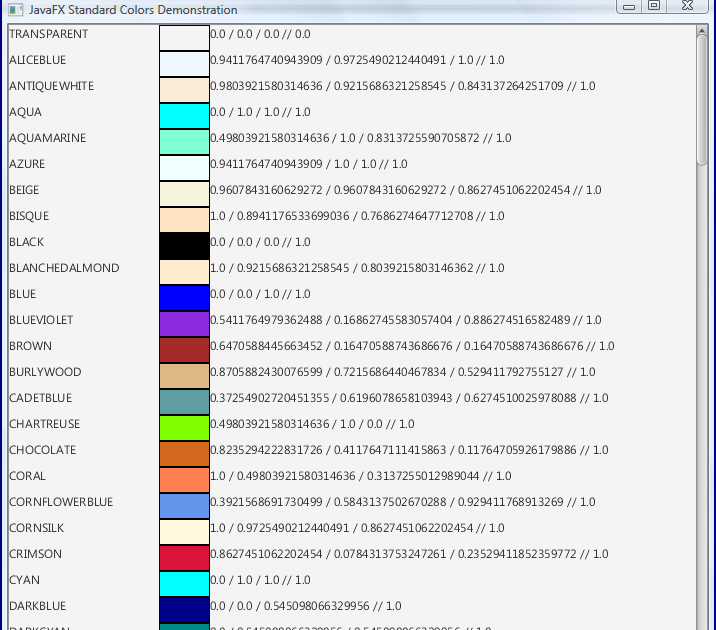Select the BISQUE label text
Viewport: 716px width, 630px height.
[29, 216]
